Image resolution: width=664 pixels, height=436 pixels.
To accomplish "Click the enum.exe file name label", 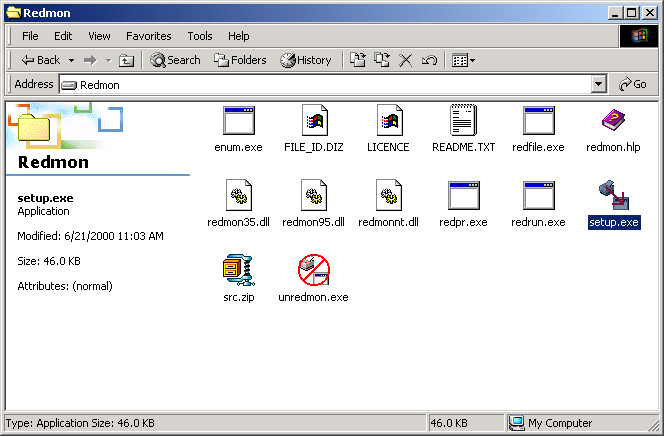I will point(238,147).
